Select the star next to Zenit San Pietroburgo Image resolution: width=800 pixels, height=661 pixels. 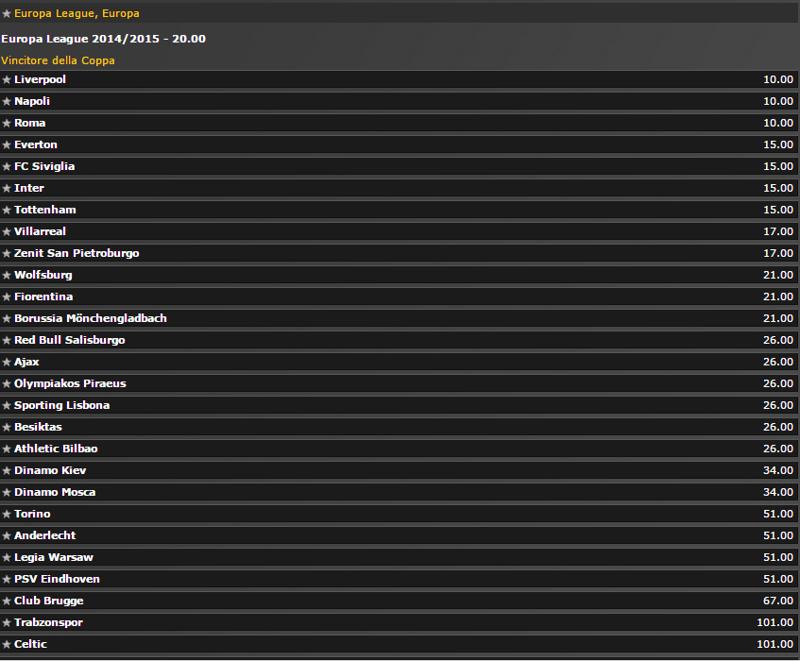[9, 253]
